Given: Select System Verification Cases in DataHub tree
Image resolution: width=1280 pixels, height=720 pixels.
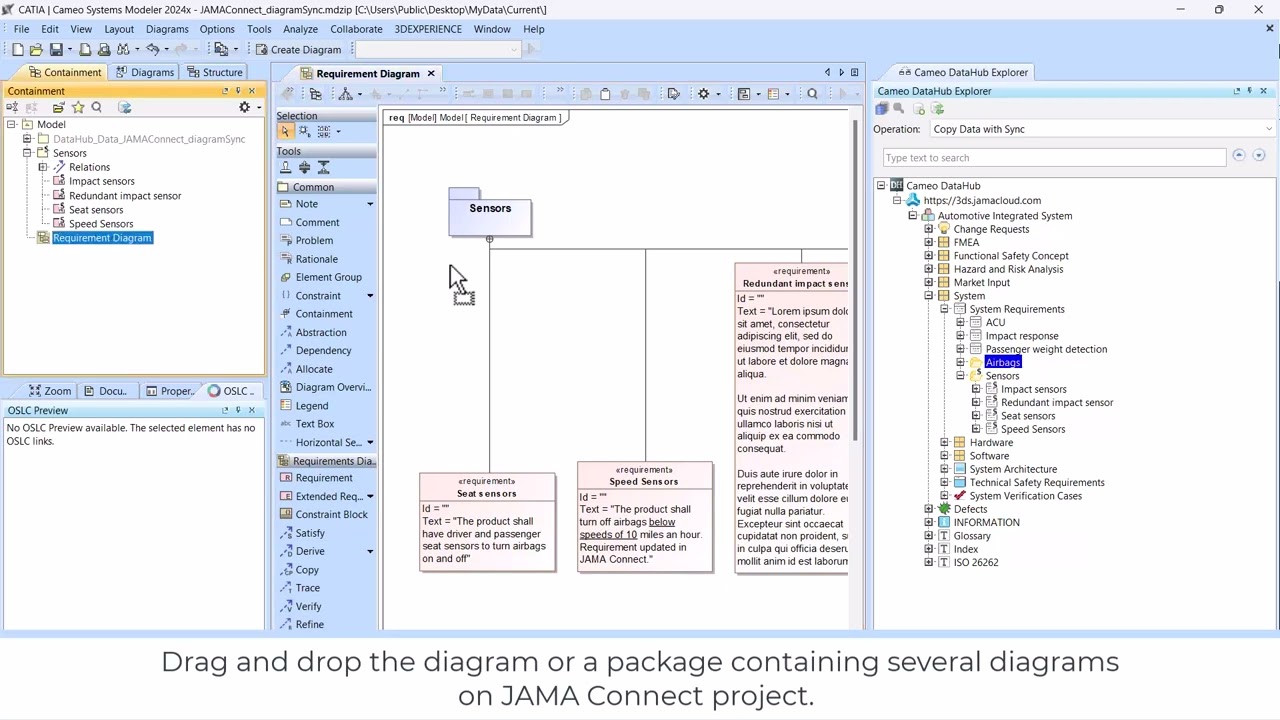Looking at the screenshot, I should point(1025,496).
